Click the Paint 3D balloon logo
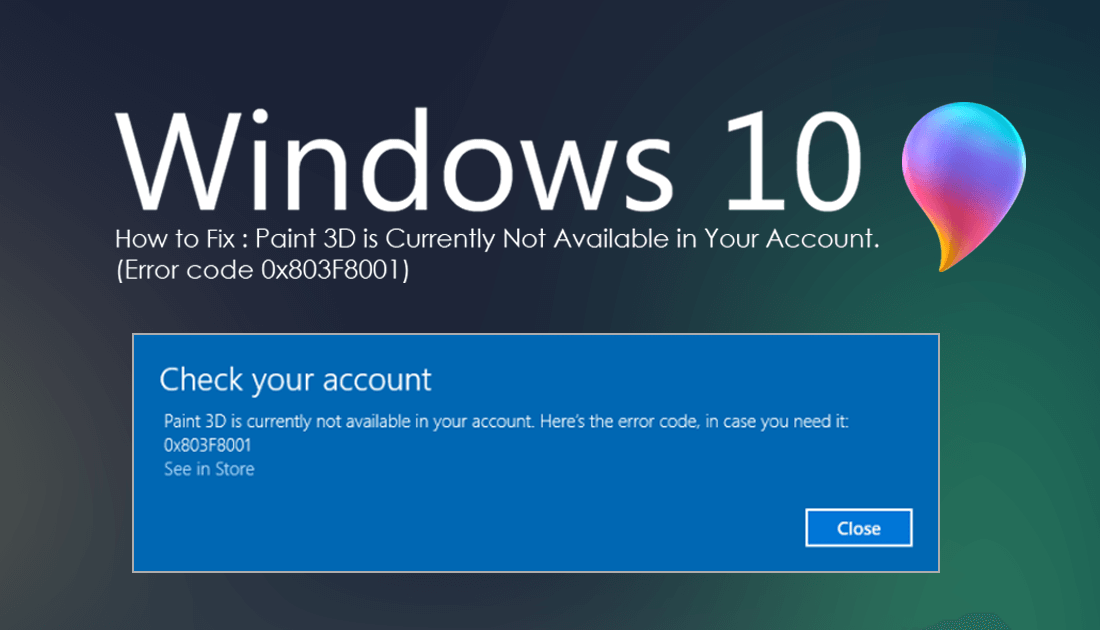 click(x=964, y=186)
